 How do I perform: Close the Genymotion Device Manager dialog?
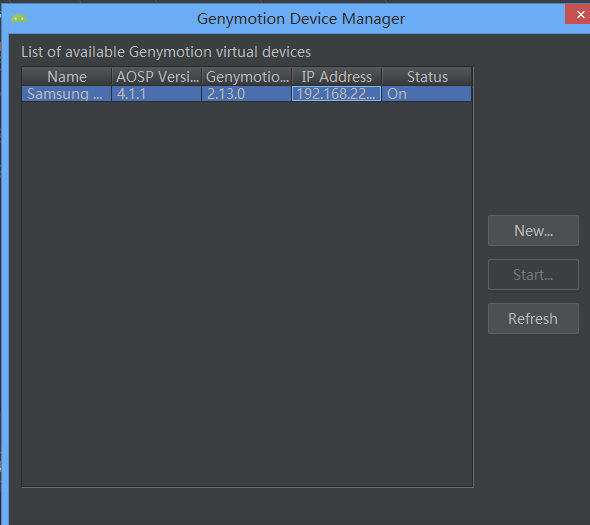(579, 14)
